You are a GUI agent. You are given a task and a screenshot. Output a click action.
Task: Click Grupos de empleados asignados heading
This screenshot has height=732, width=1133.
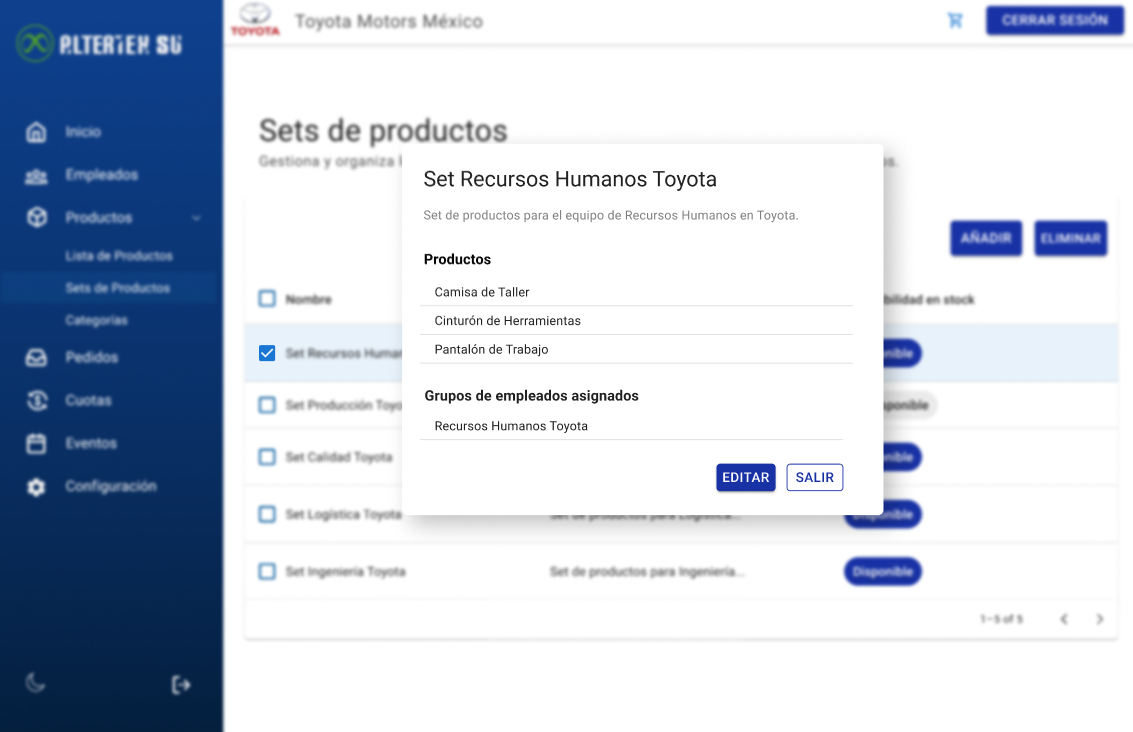[x=532, y=396]
